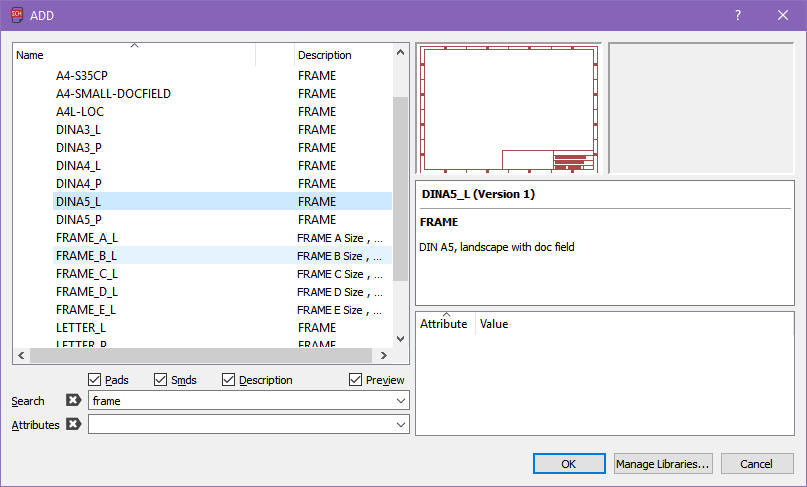Uncheck the Smds checkbox
The width and height of the screenshot is (807, 487).
pyautogui.click(x=162, y=380)
